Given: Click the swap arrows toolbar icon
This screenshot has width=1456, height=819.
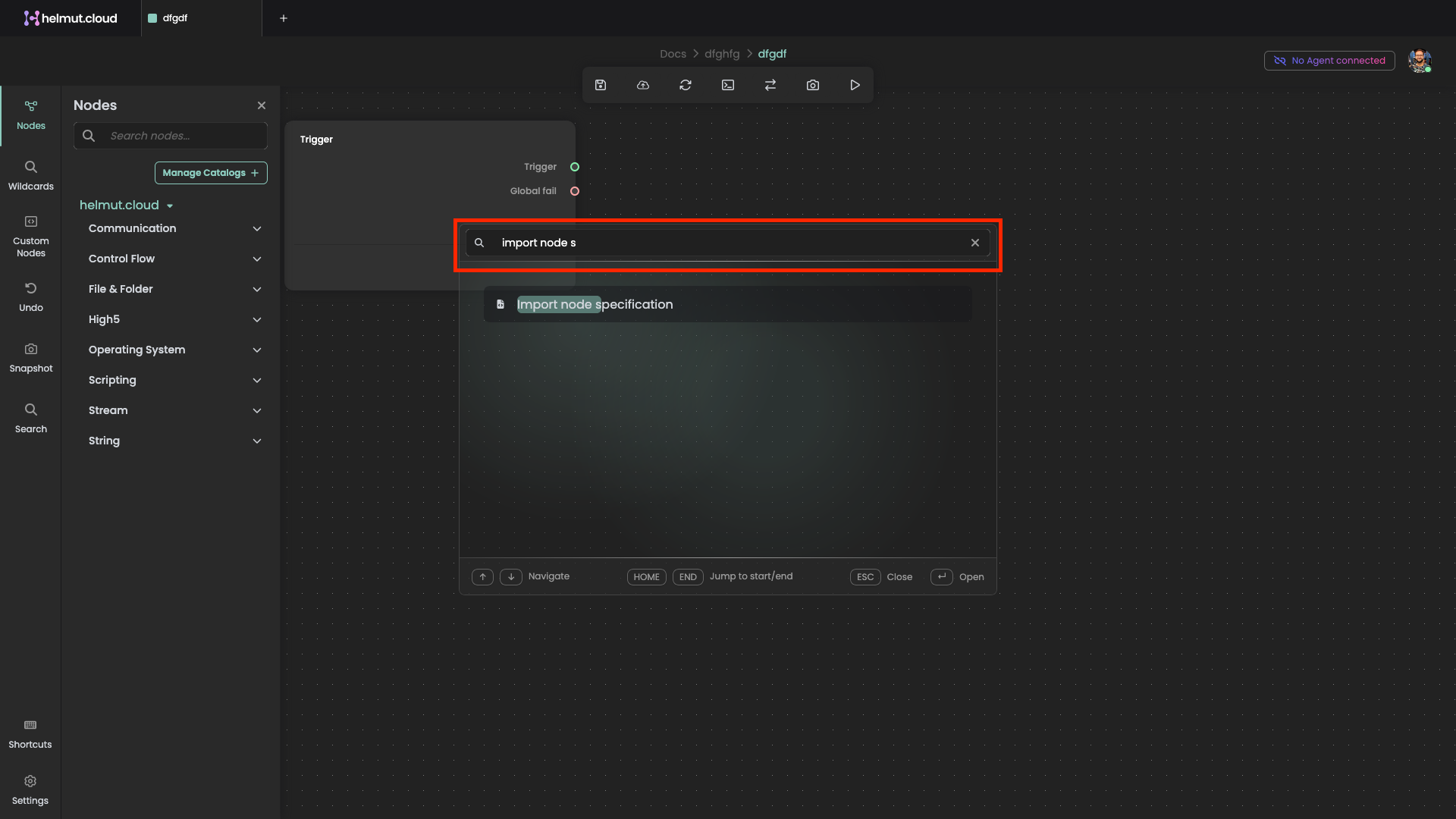Looking at the screenshot, I should click(x=770, y=85).
